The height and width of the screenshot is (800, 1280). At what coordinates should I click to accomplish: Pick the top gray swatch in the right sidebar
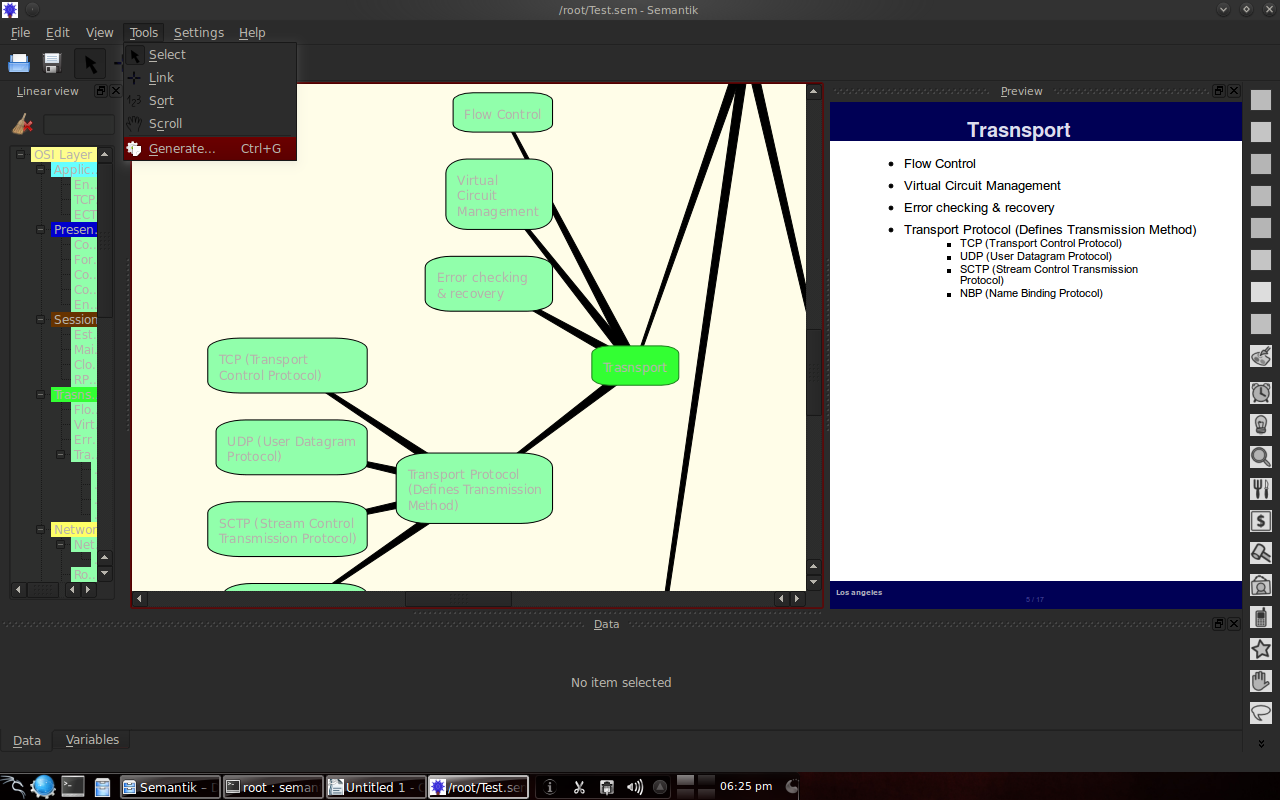pos(1260,99)
